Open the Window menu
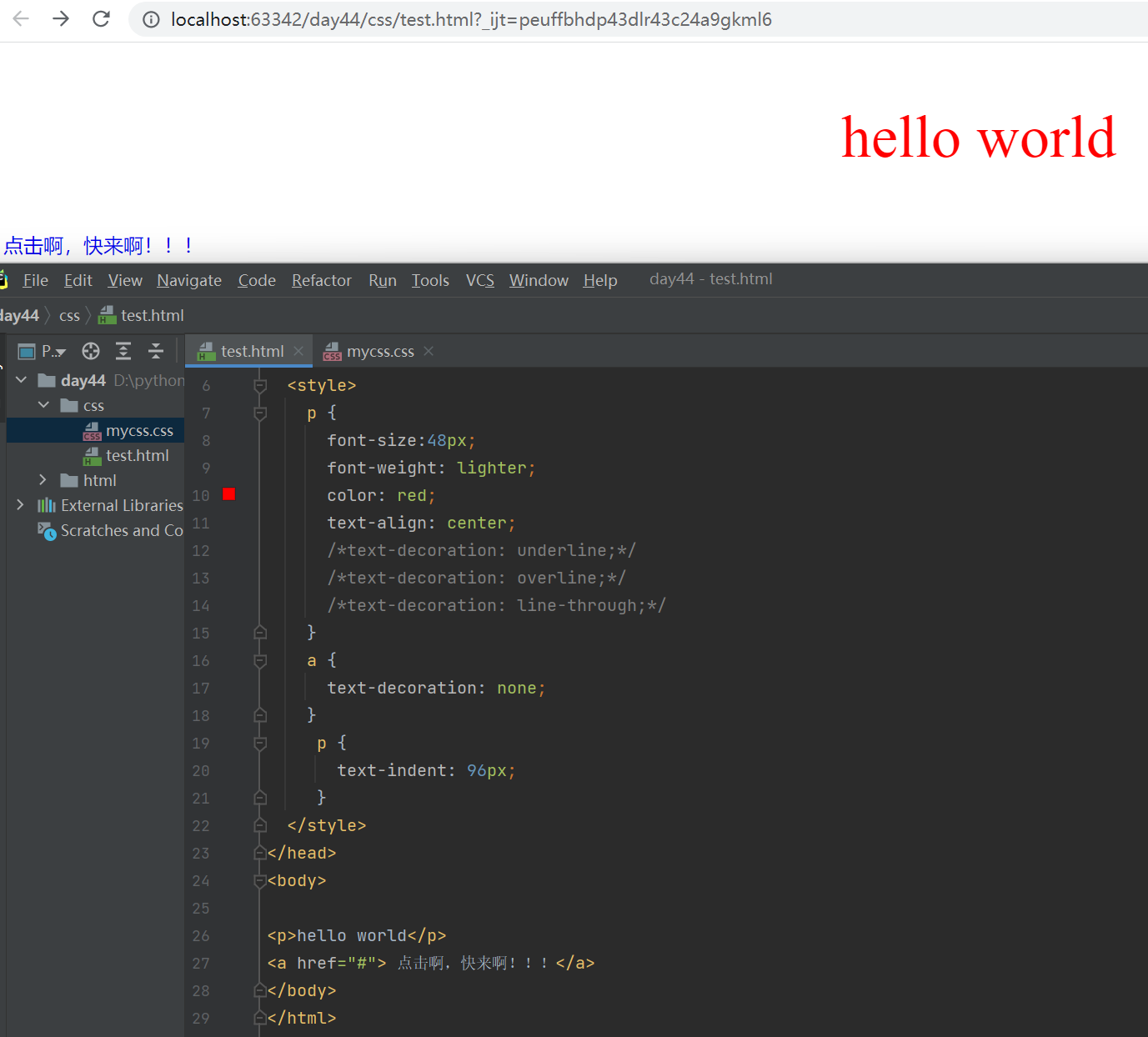Screen dimensions: 1148x1037 [x=539, y=280]
